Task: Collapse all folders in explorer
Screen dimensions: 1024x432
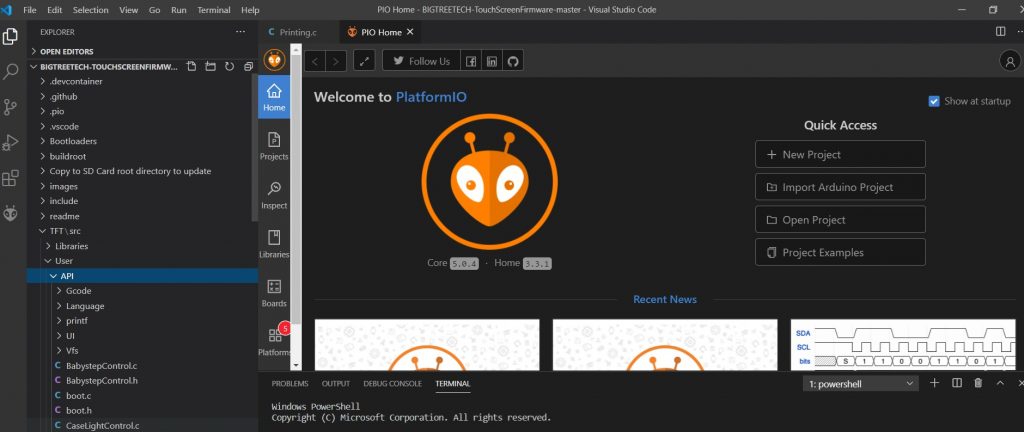Action: (x=248, y=67)
